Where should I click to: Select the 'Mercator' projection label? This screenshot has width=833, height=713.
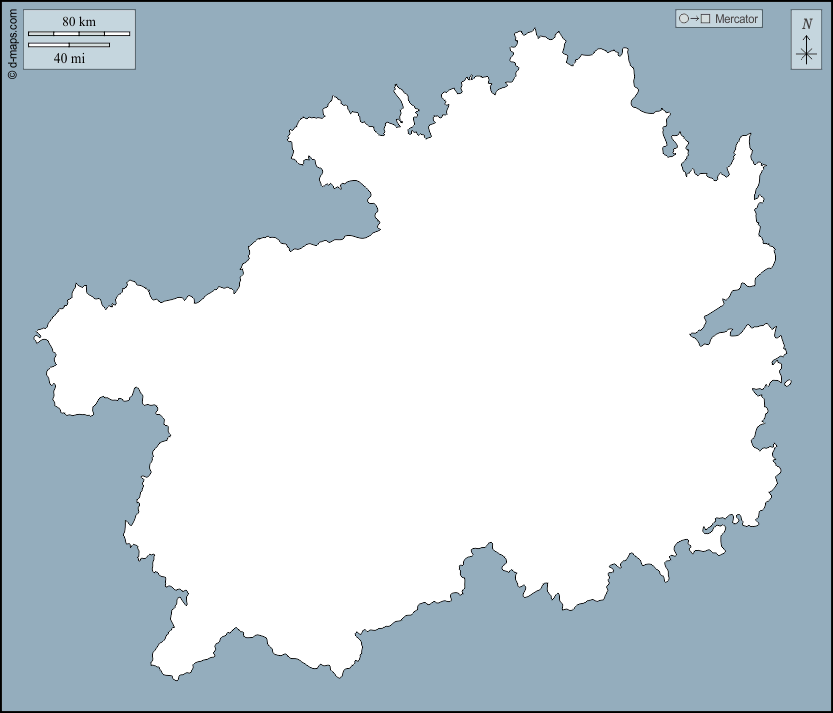[x=736, y=19]
